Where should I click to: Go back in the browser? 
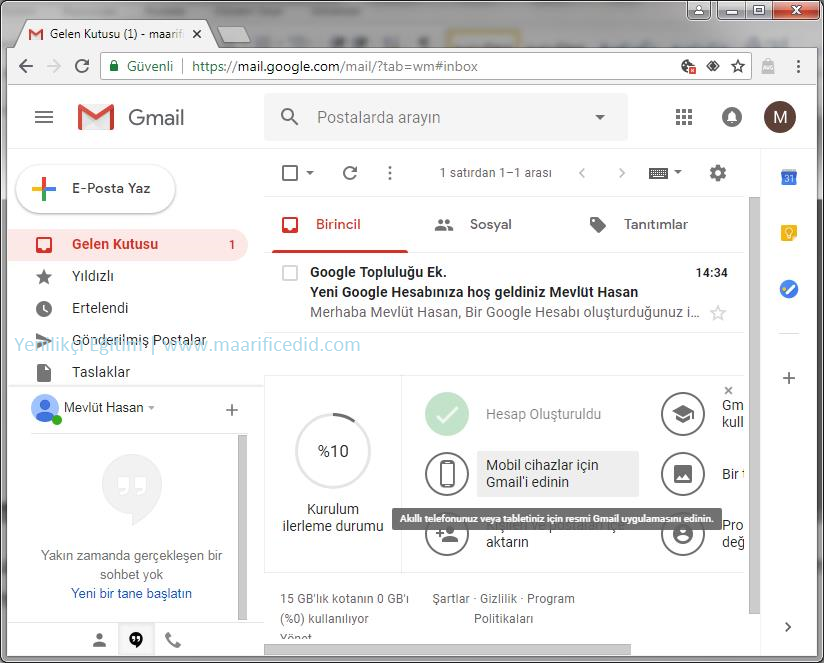click(x=26, y=66)
